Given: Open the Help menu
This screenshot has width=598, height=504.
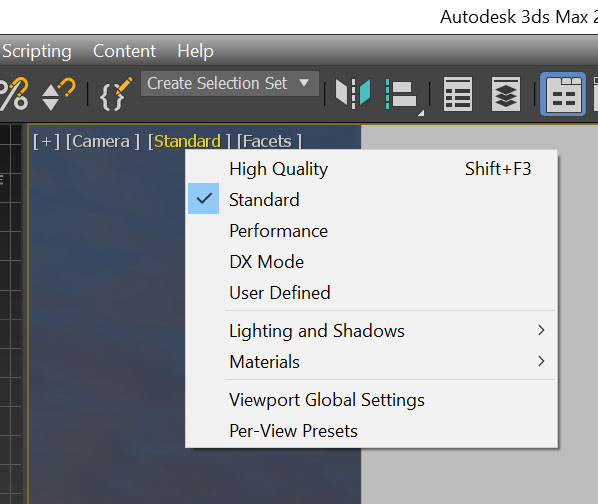Looking at the screenshot, I should (195, 51).
